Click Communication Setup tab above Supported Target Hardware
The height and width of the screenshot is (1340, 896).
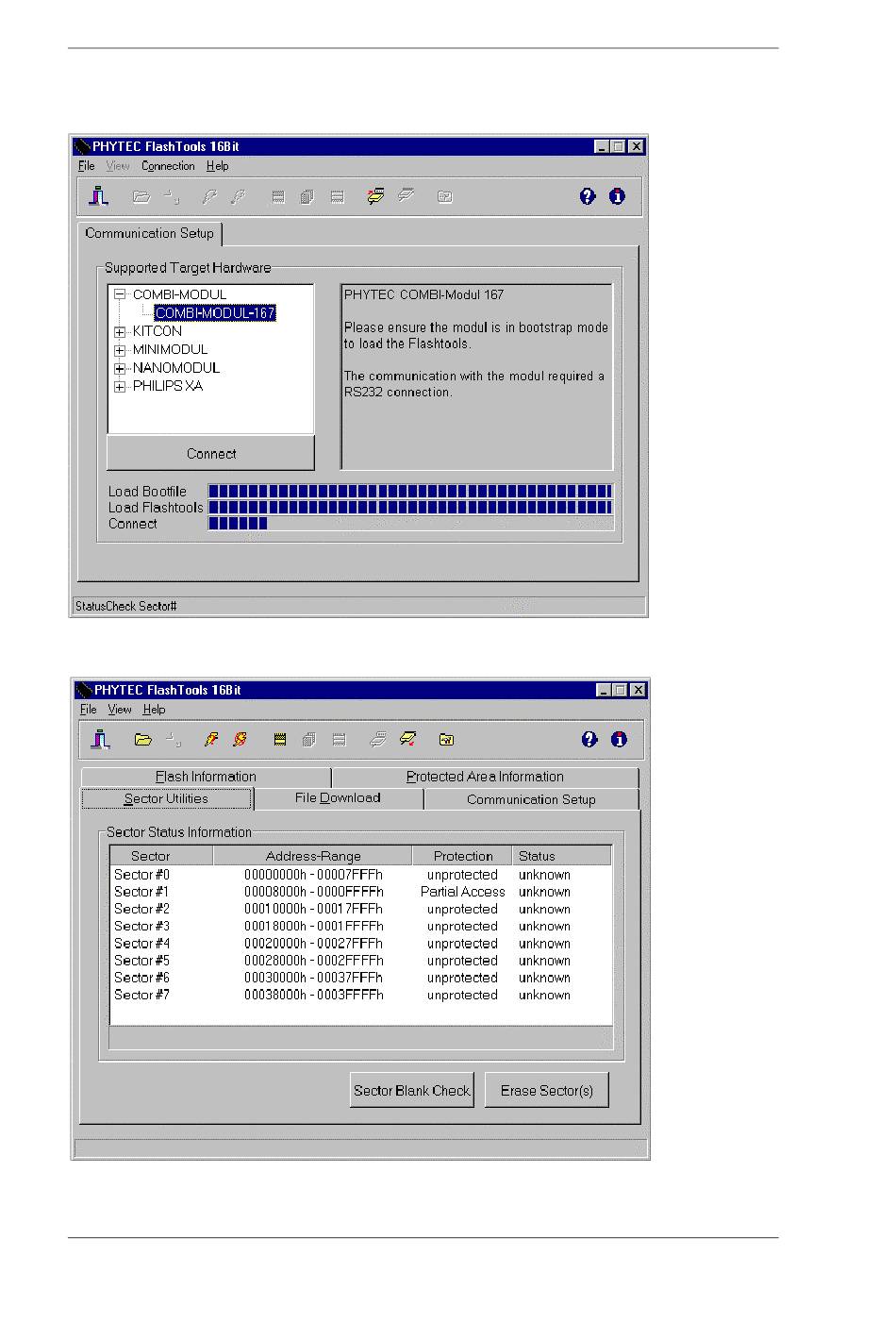[x=150, y=233]
